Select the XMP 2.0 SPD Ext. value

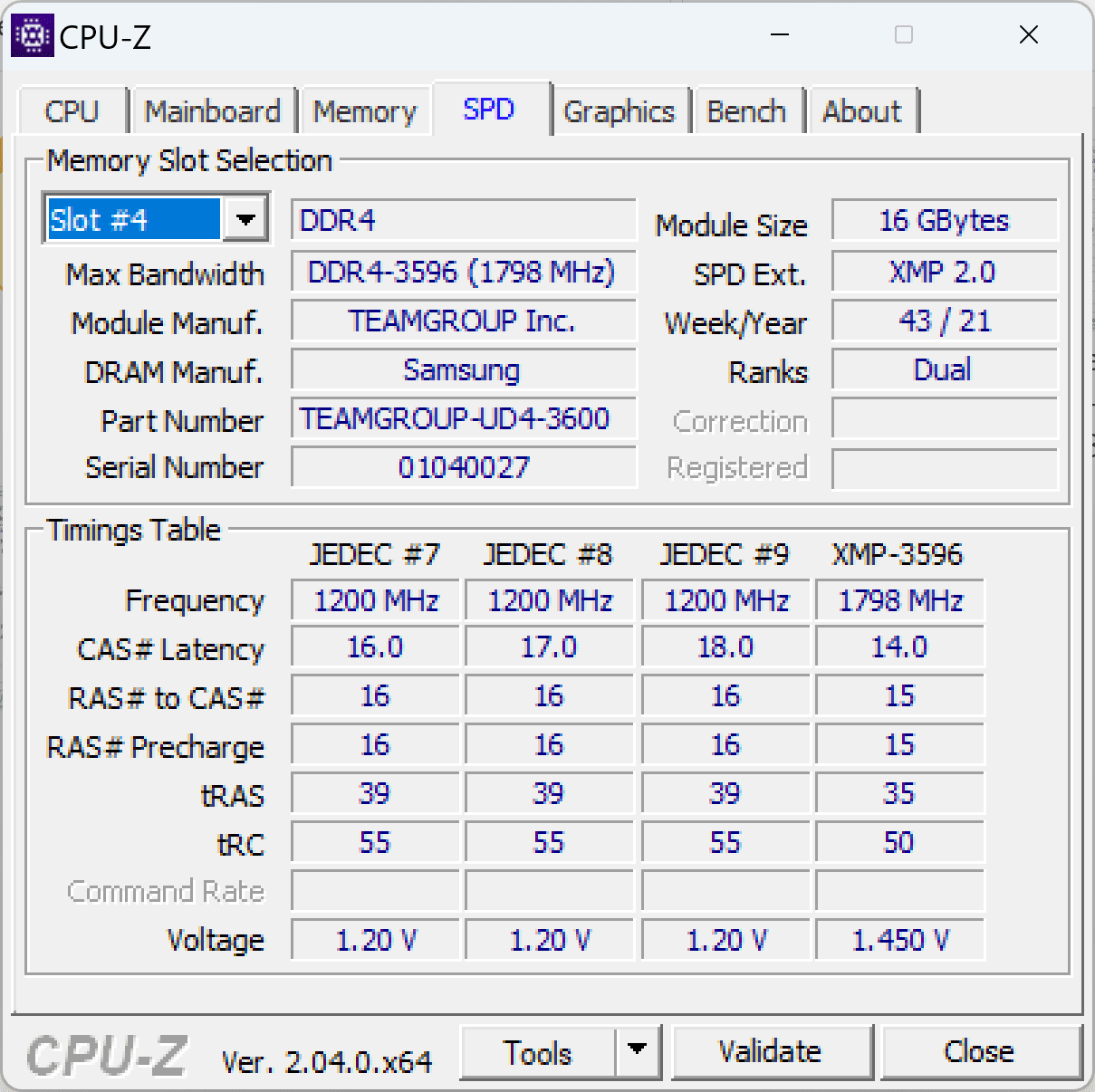coord(945,272)
